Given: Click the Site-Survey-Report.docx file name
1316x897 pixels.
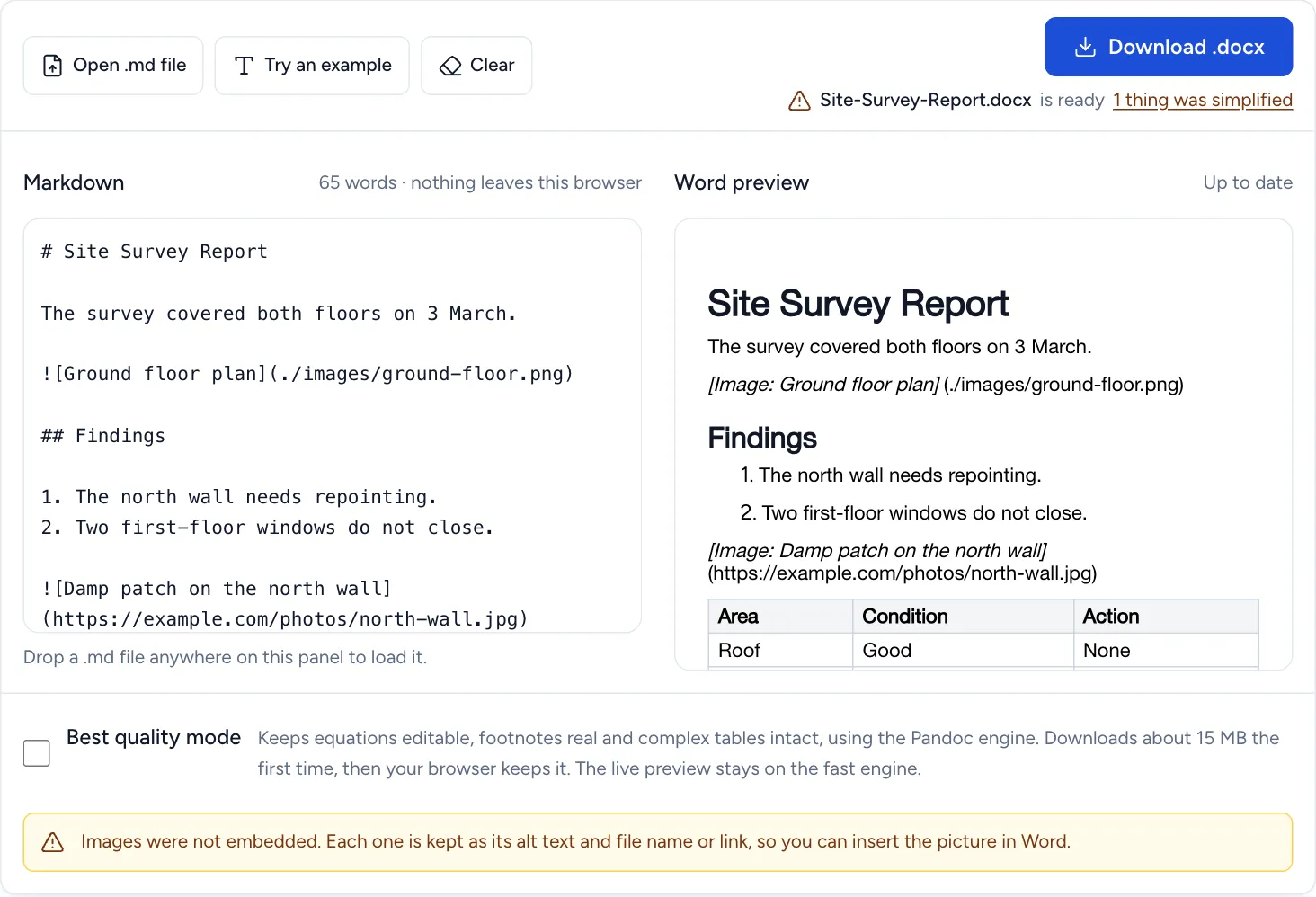Looking at the screenshot, I should coord(926,100).
